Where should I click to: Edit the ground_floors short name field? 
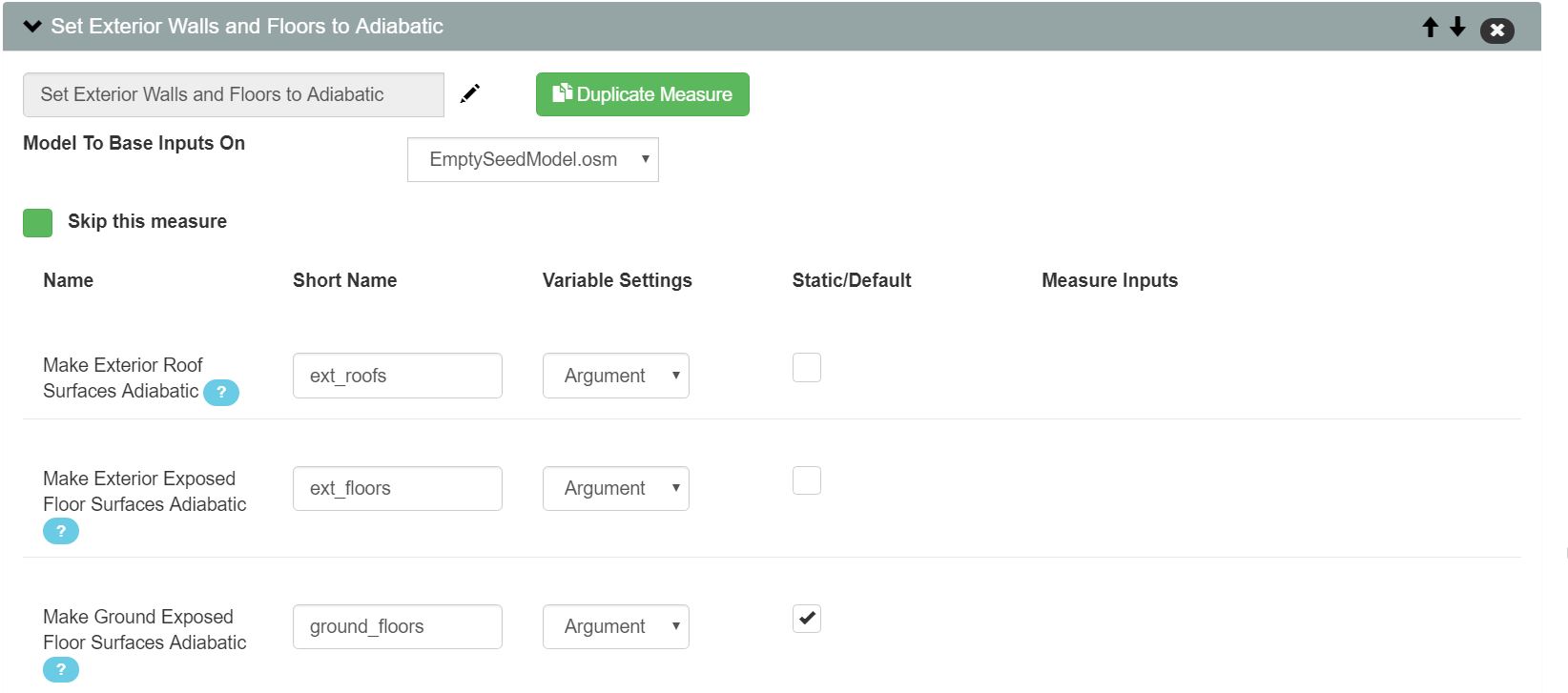click(x=398, y=626)
